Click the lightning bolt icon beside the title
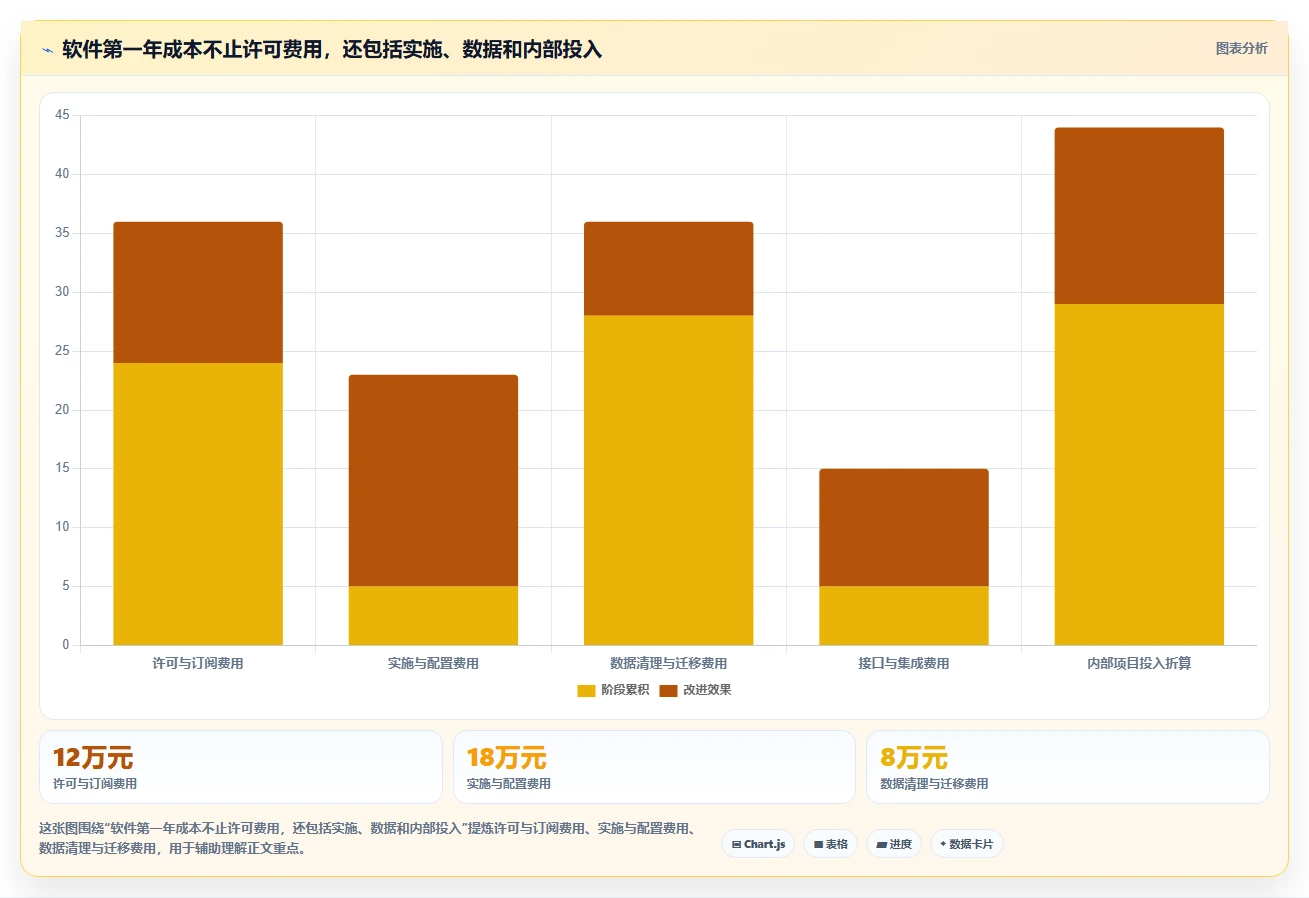The height and width of the screenshot is (898, 1309). (x=47, y=49)
